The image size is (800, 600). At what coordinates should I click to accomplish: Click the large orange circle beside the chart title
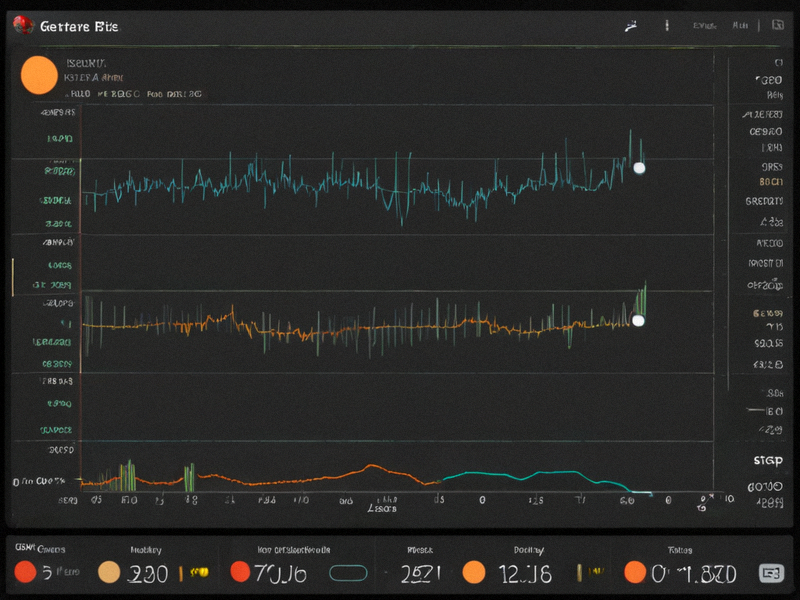(39, 76)
